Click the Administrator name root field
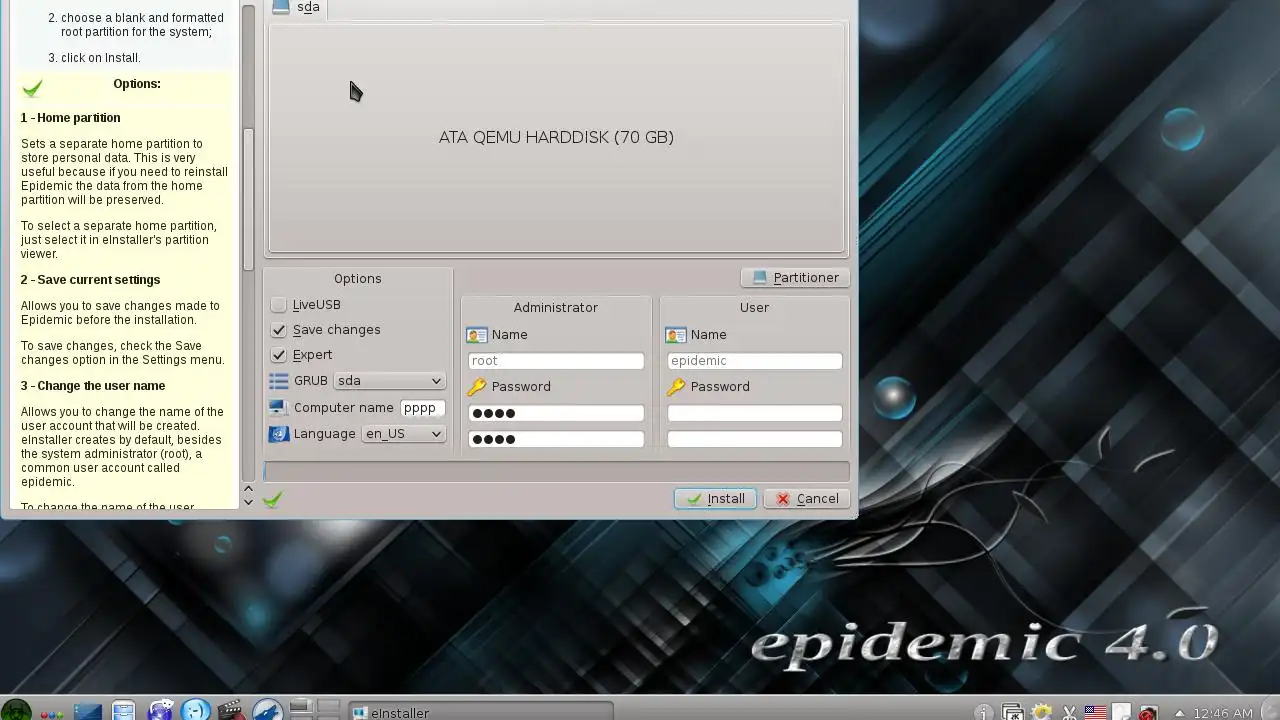 556,361
